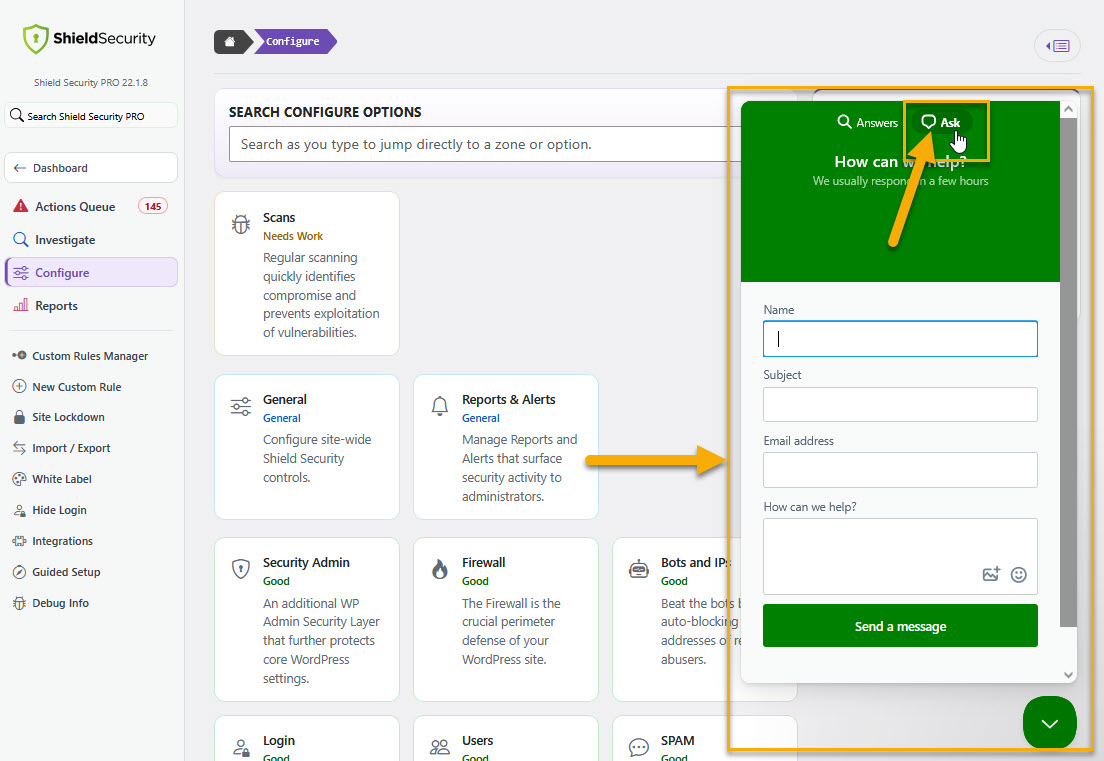The image size is (1104, 761).
Task: Focus the Search Shield Security PRO box
Action: pyautogui.click(x=91, y=115)
